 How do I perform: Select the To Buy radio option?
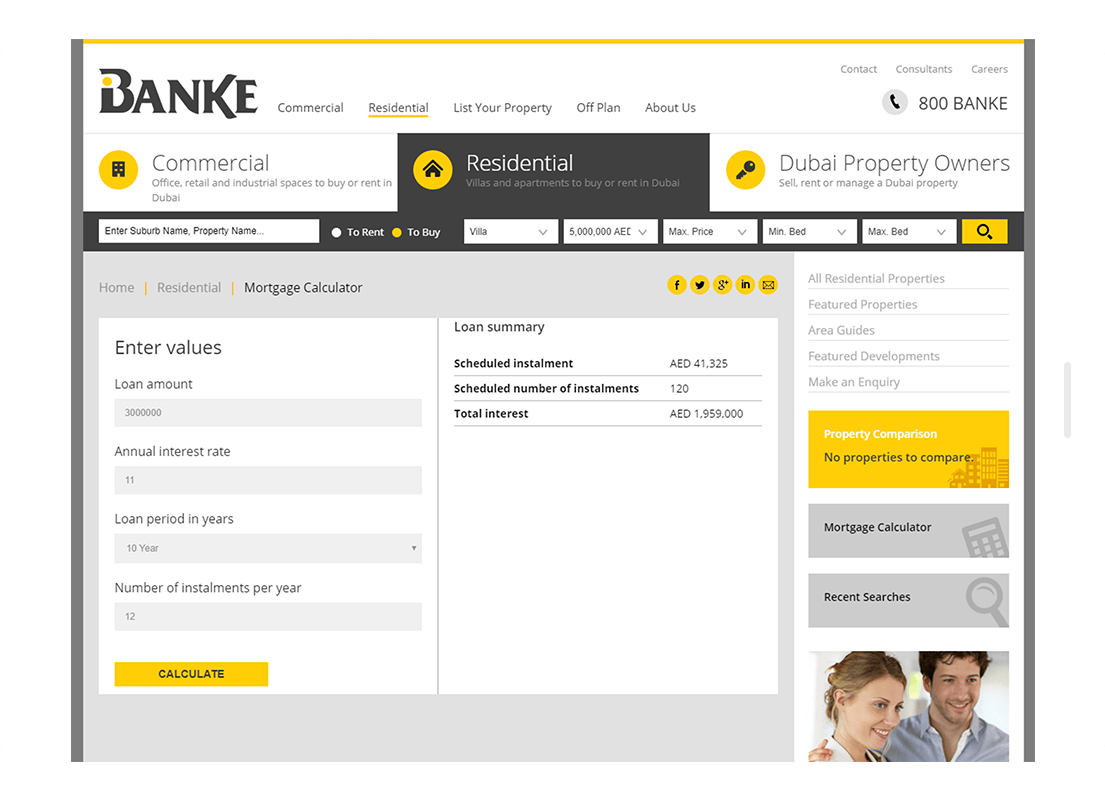pyautogui.click(x=397, y=232)
